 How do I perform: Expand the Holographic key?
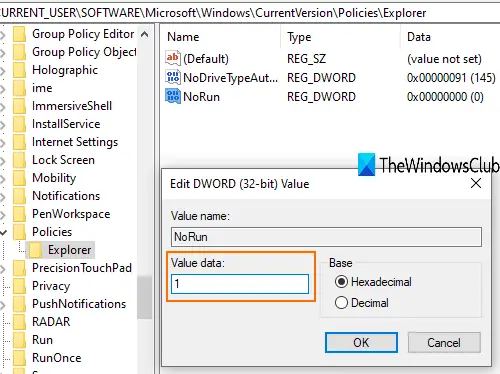[x=3, y=70]
